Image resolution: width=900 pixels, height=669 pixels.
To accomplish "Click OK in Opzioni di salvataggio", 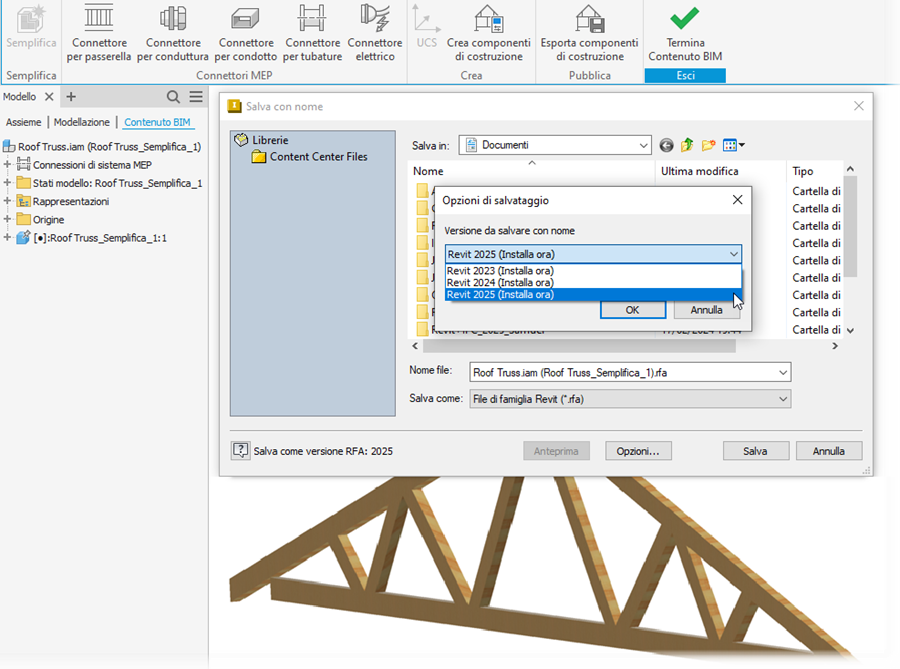I will coord(633,310).
